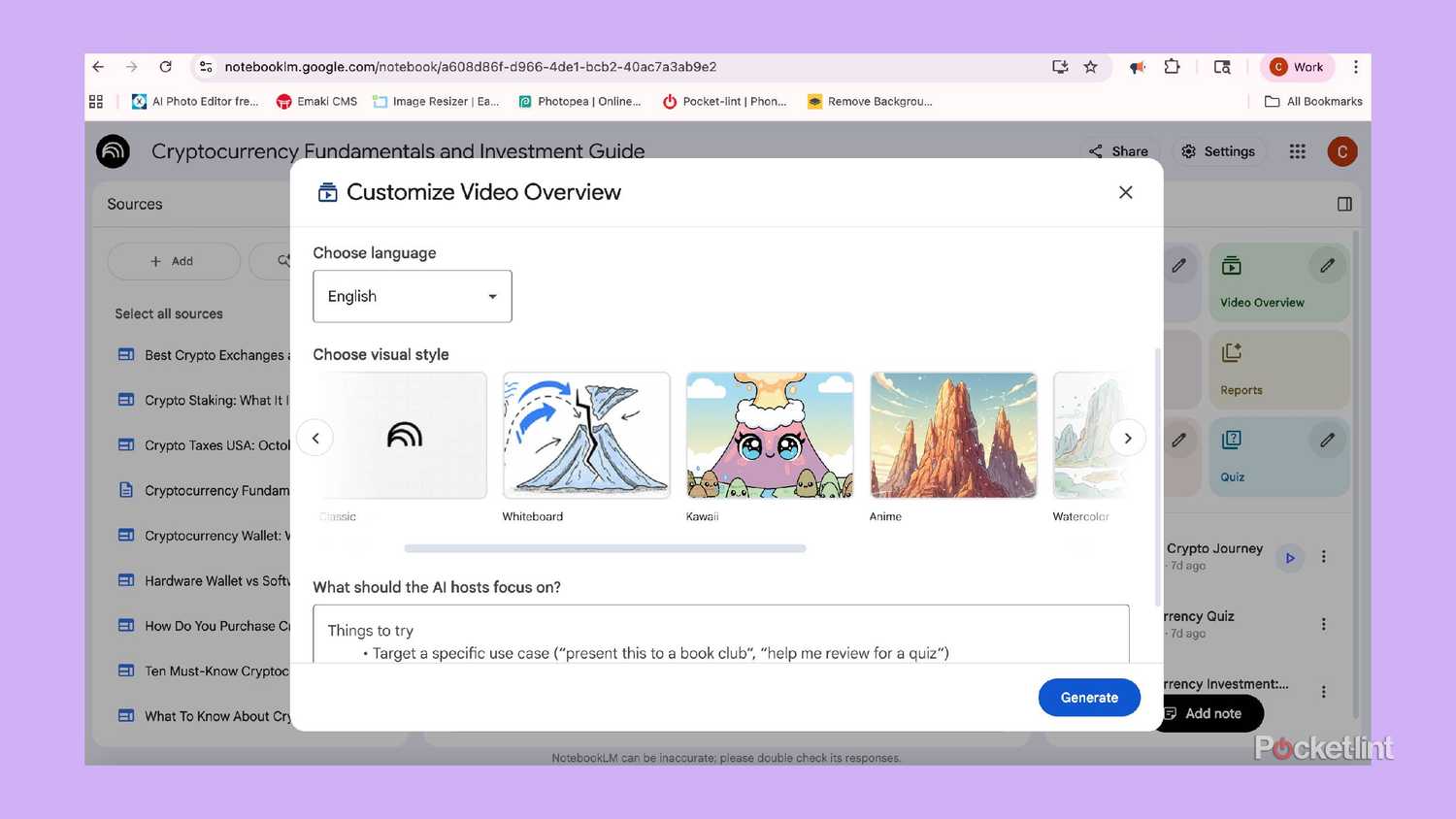Click the Generate button

pos(1088,698)
